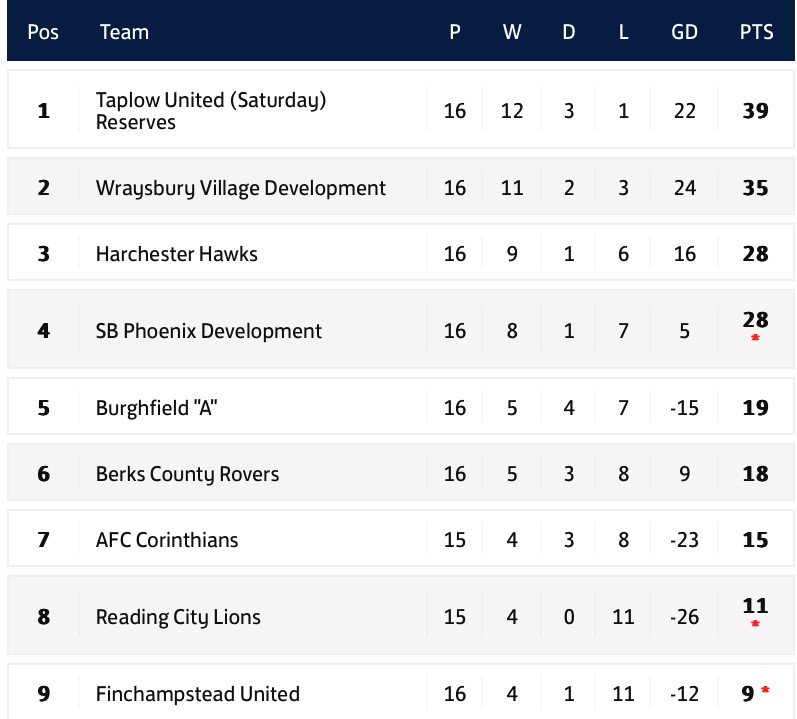Click the Team column header
This screenshot has height=719, width=797.
click(124, 32)
